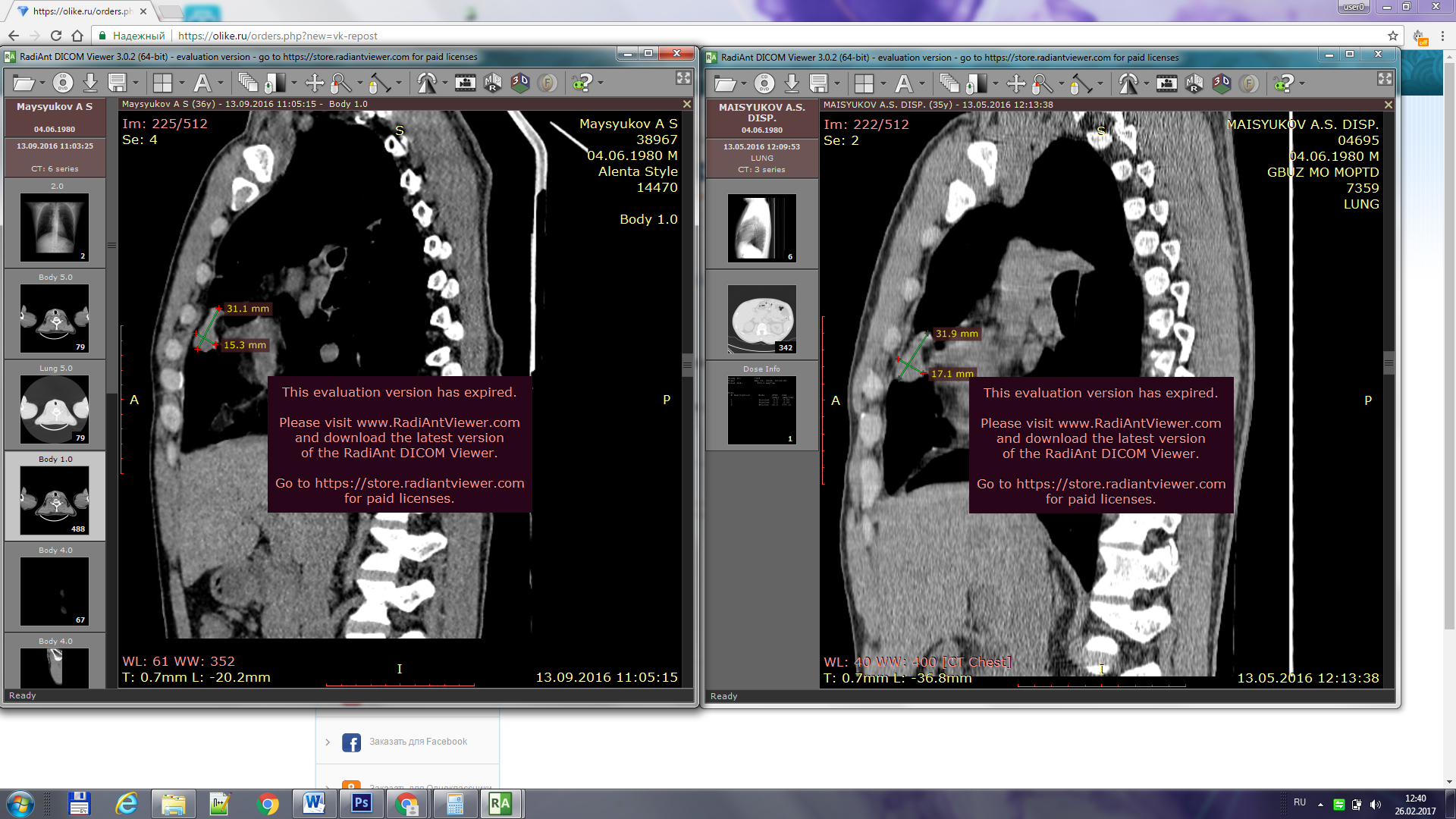Viewport: 1456px width, 819px height.
Task: Click MPR reconstruction icon in right viewer
Action: click(1194, 84)
